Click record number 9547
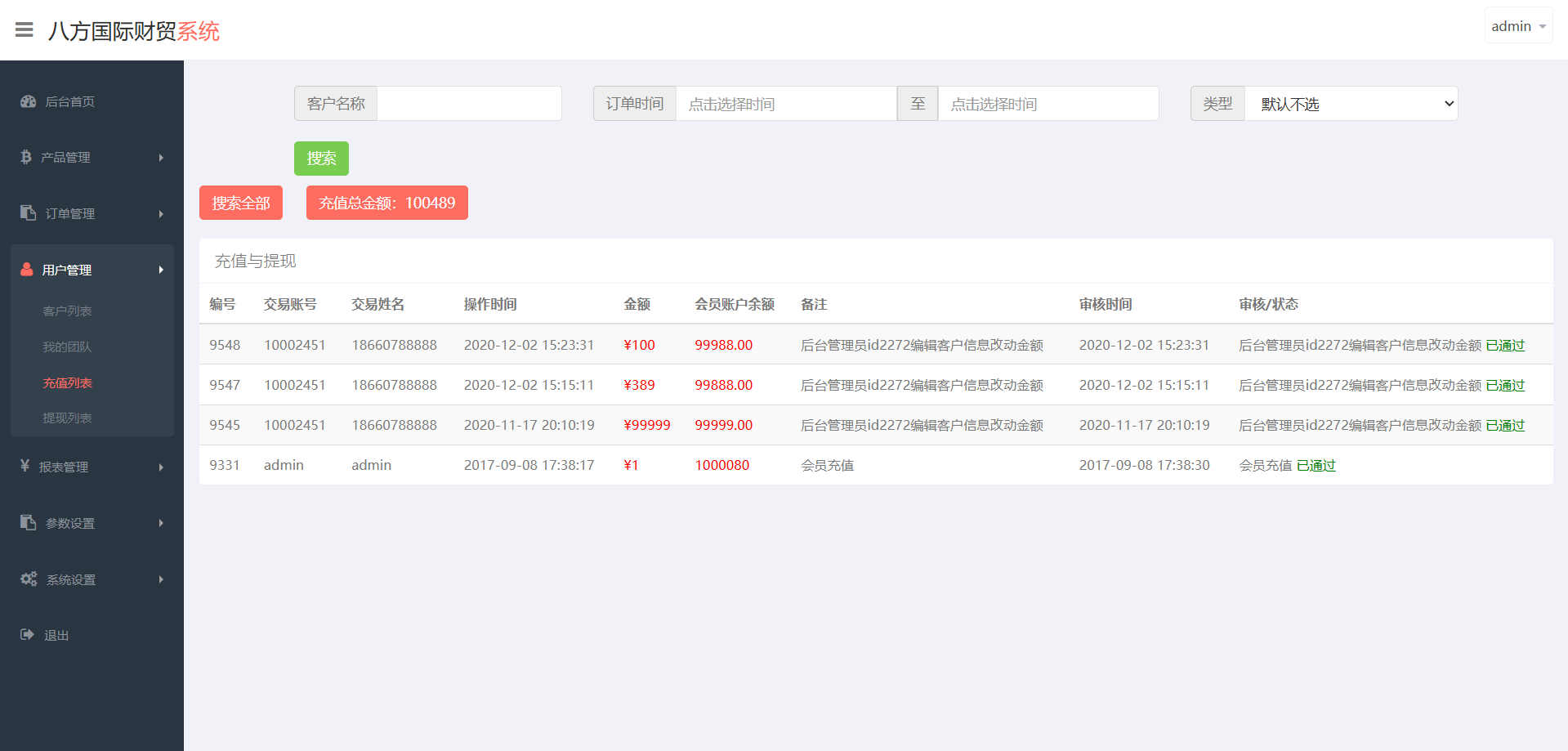This screenshot has width=1568, height=751. pos(225,385)
